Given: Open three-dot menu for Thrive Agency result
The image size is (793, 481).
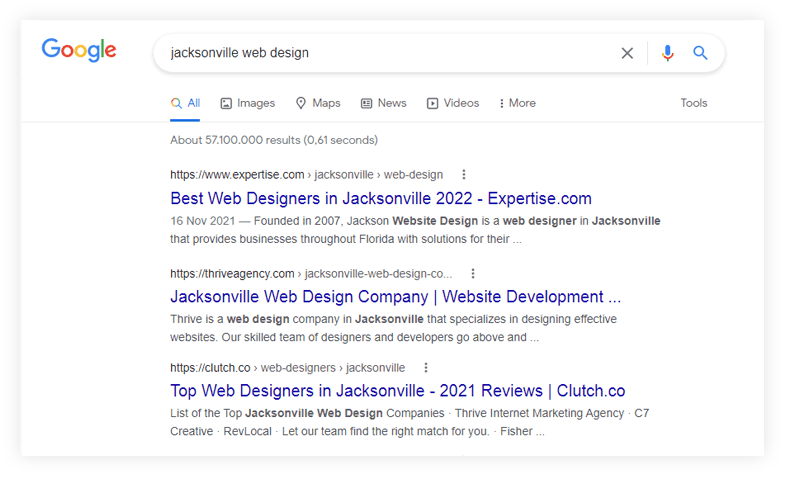Looking at the screenshot, I should (x=473, y=273).
